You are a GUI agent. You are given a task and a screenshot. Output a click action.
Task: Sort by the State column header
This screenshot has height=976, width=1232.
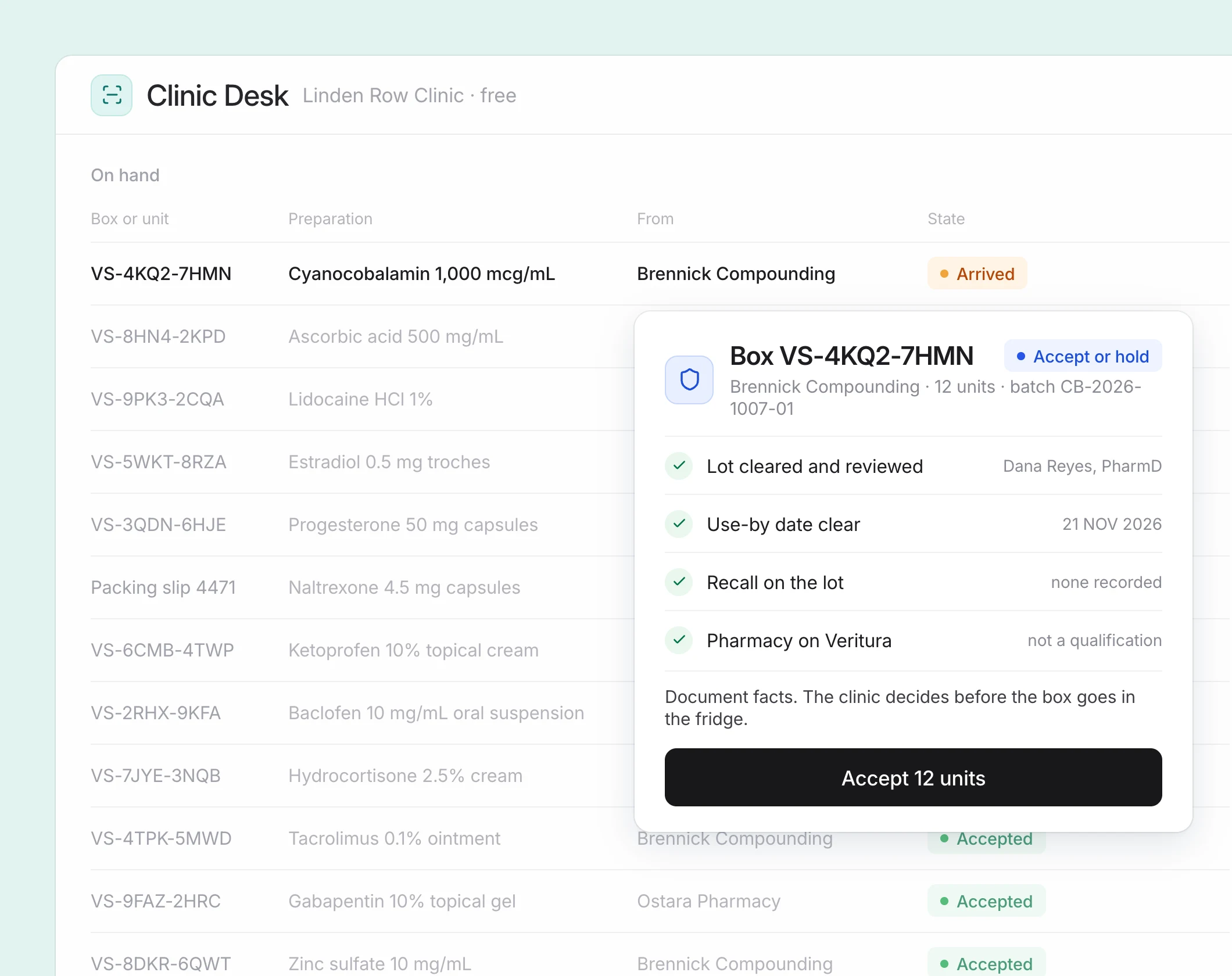[x=946, y=219]
